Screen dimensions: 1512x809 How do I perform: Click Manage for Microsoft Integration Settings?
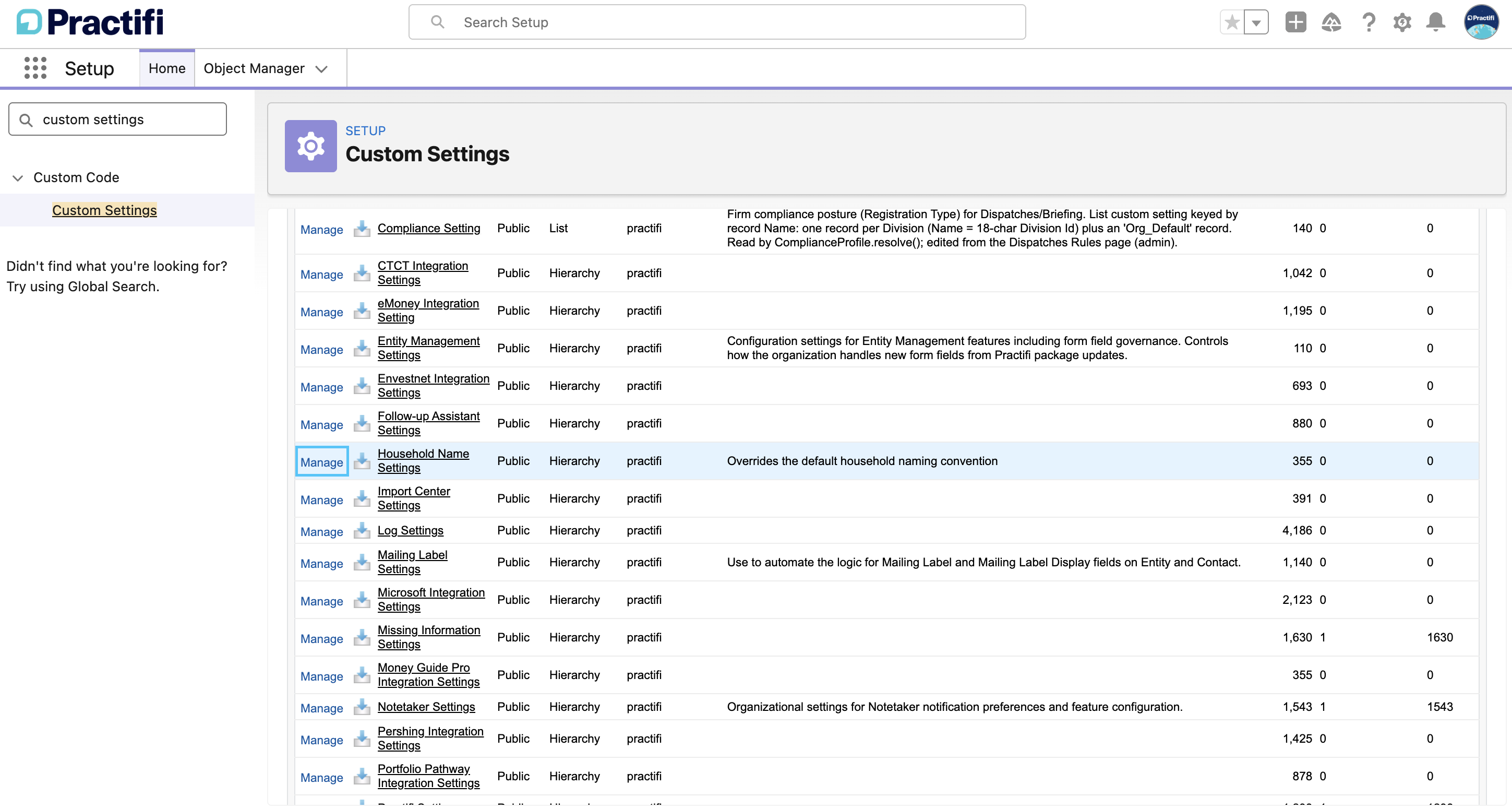[321, 601]
